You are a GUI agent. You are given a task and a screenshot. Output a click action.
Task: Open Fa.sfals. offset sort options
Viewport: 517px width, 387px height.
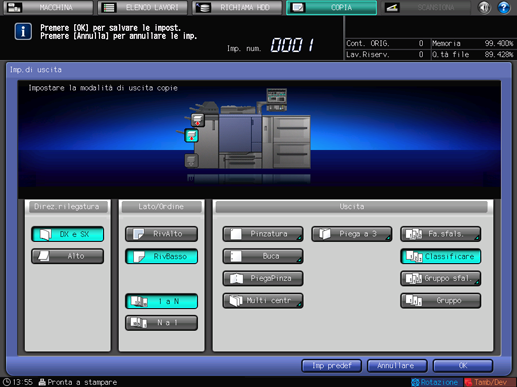pyautogui.click(x=440, y=234)
